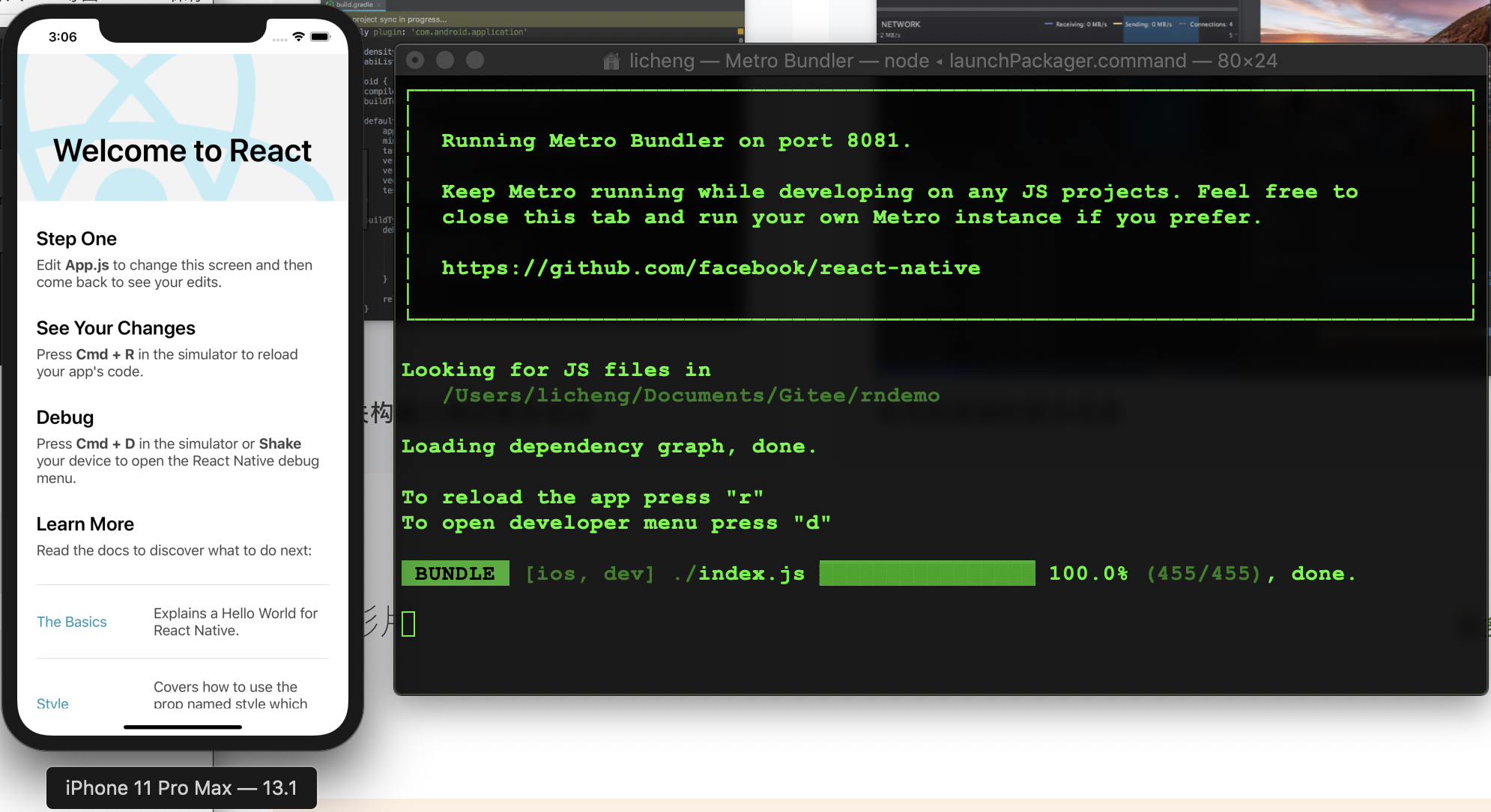
Task: Switch to the build.gradle editor tab
Action: click(354, 4)
